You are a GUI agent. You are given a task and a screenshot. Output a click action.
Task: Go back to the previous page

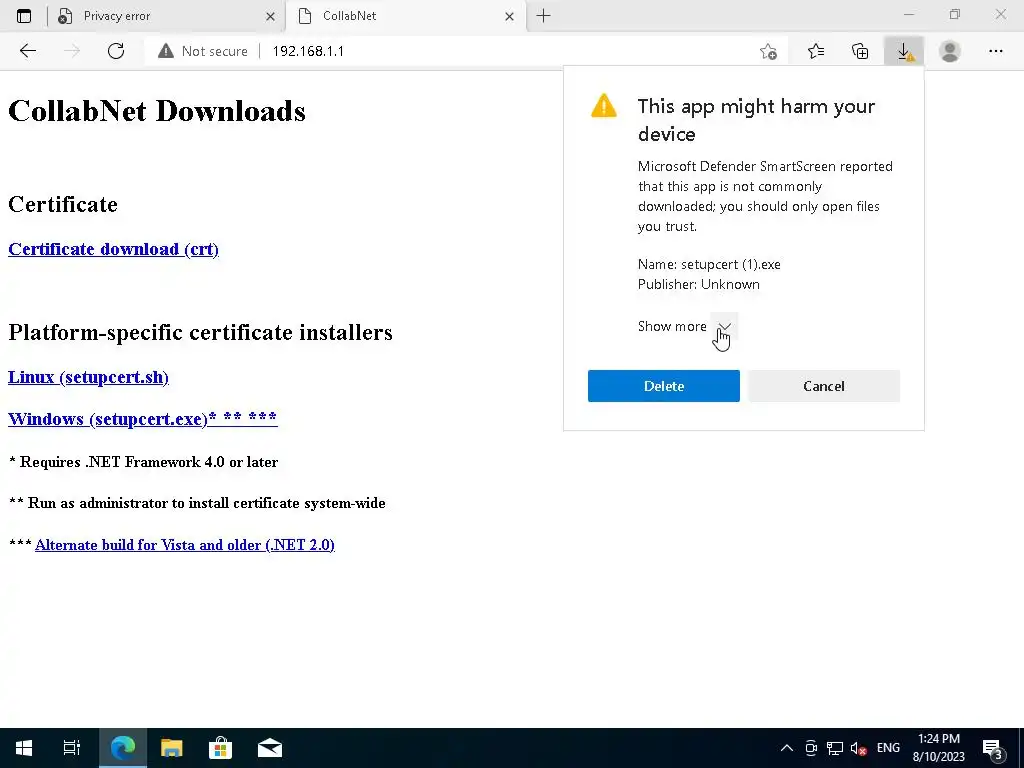27,51
